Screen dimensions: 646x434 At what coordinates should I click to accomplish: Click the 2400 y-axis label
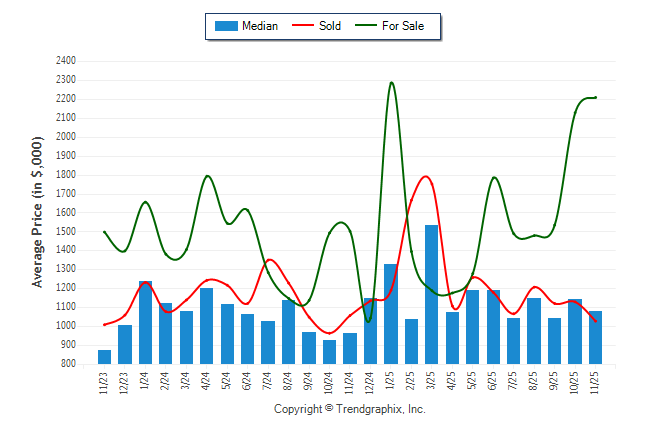tap(66, 61)
